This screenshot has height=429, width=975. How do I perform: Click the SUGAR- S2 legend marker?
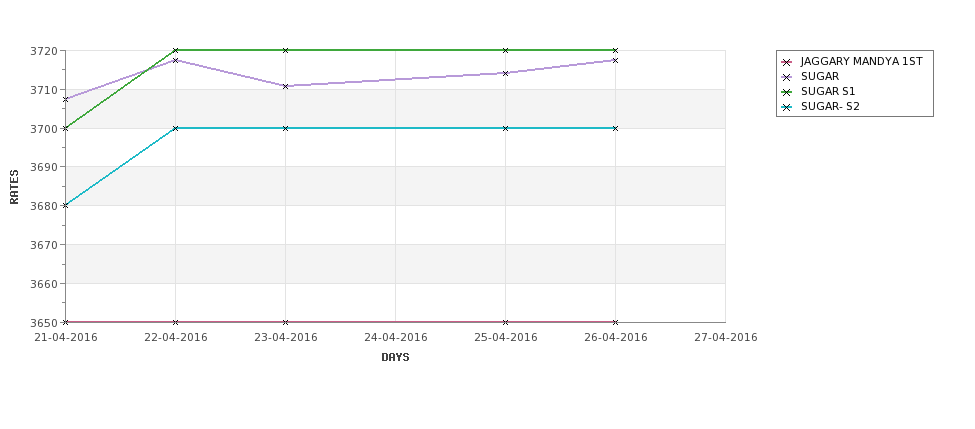[x=787, y=107]
